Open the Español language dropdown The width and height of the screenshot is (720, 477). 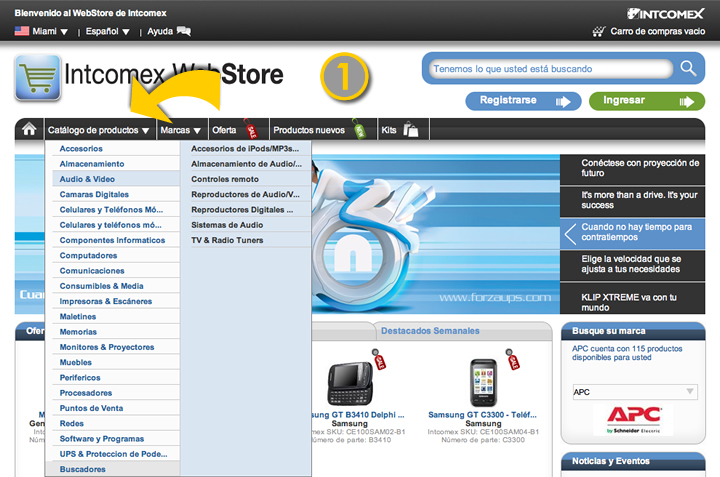tap(107, 31)
